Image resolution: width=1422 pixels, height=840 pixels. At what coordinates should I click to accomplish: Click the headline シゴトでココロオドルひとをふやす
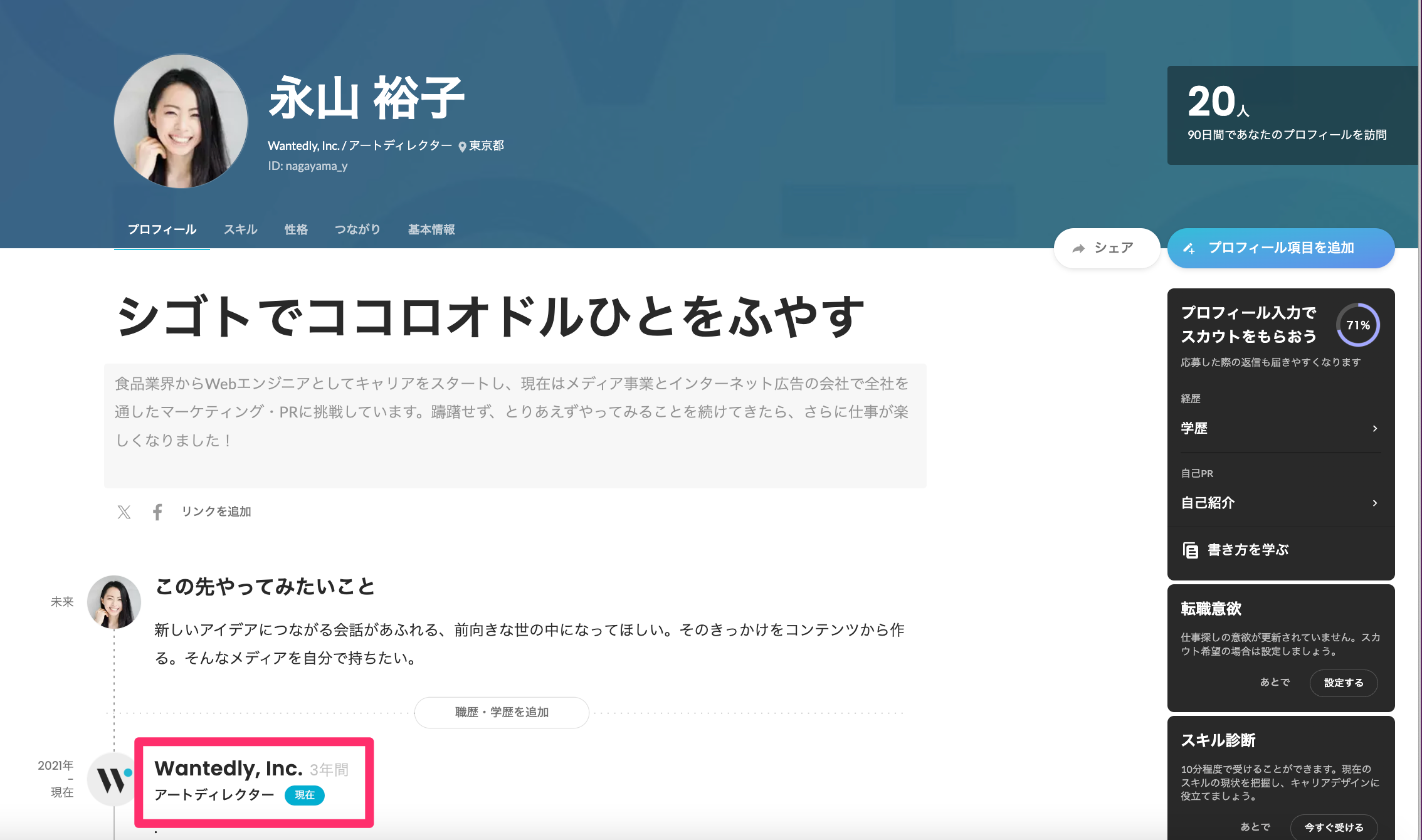[491, 317]
